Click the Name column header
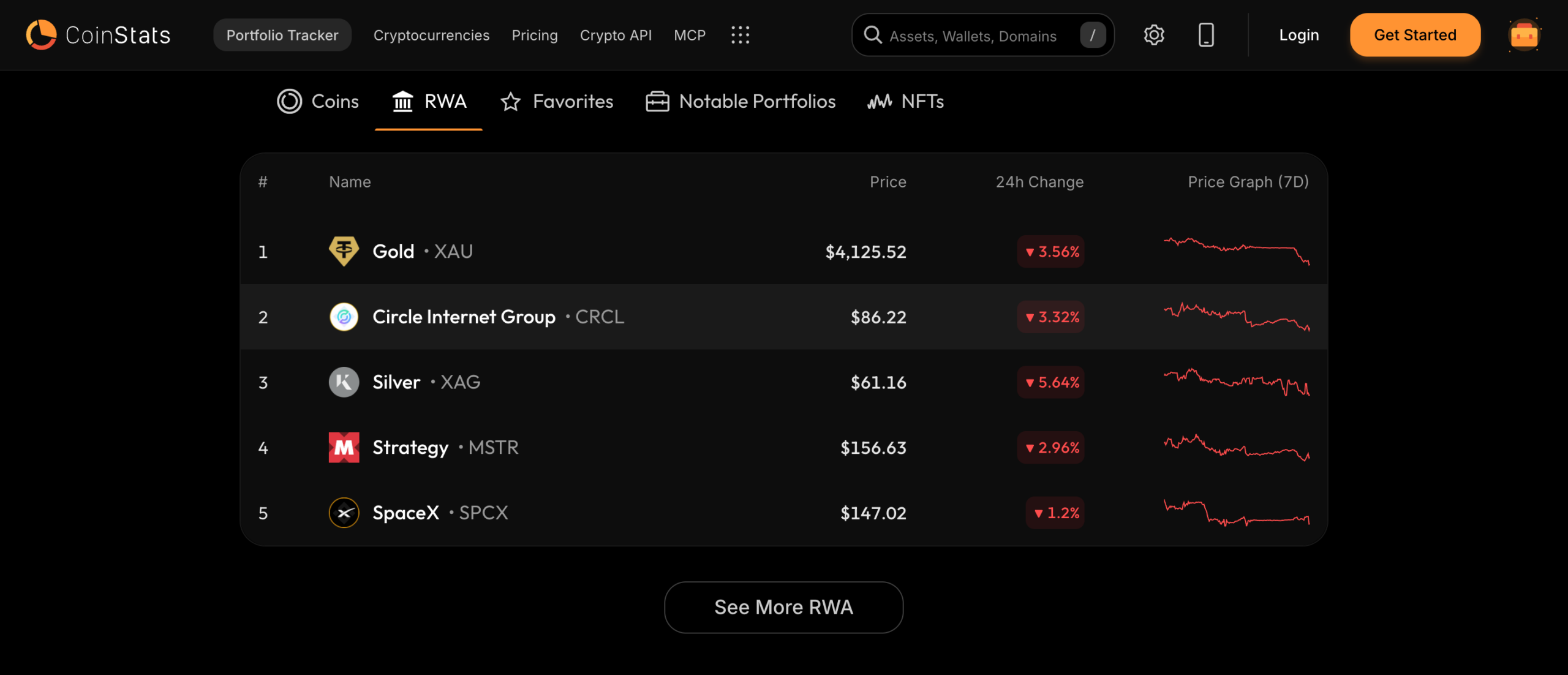 click(x=350, y=182)
